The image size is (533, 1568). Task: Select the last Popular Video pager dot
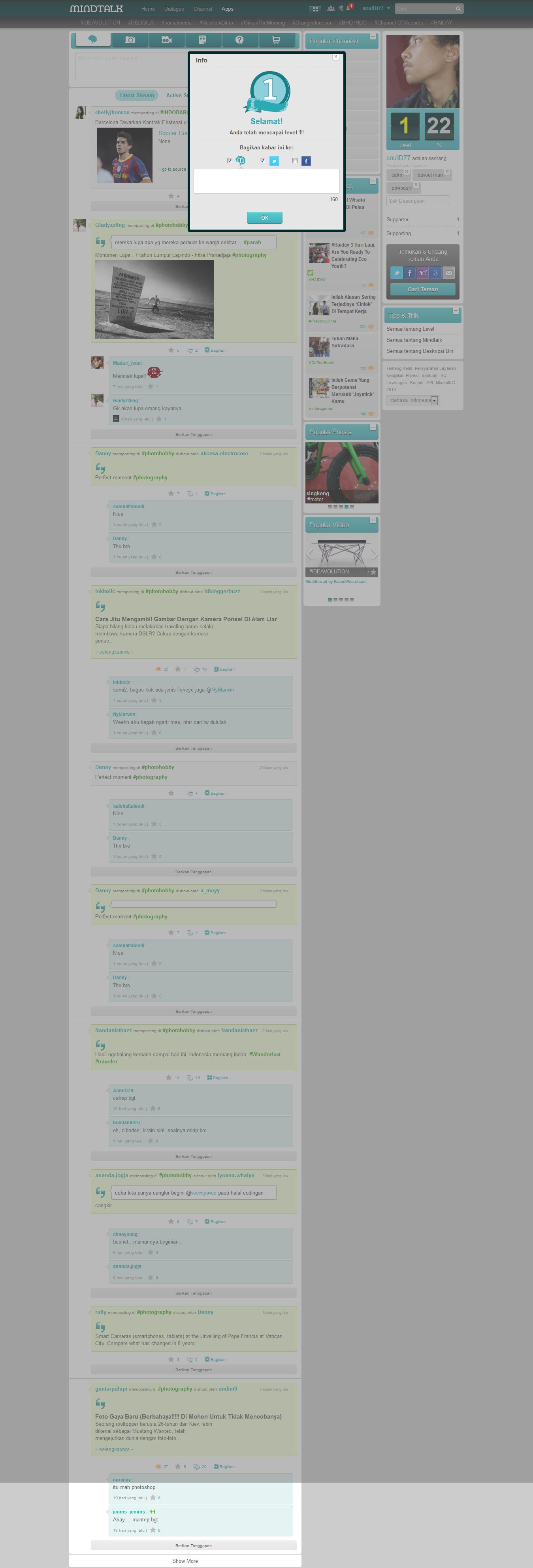click(x=352, y=599)
